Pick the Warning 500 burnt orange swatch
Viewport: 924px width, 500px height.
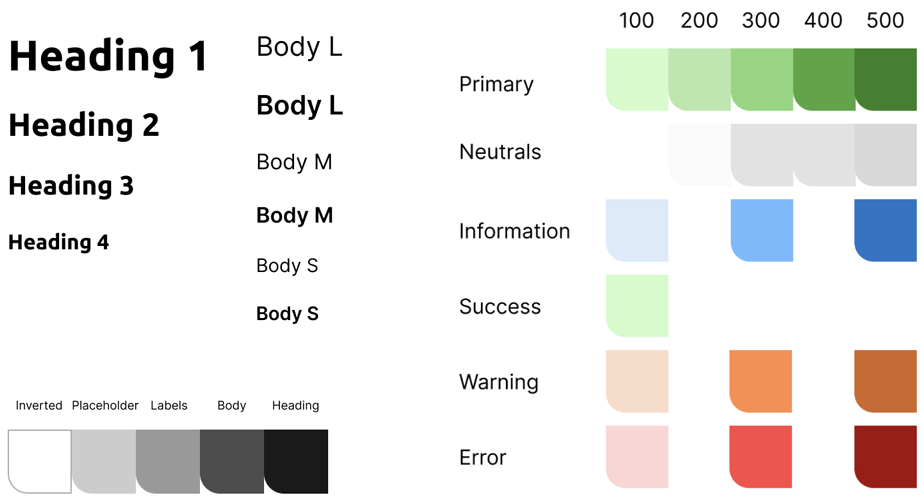886,381
